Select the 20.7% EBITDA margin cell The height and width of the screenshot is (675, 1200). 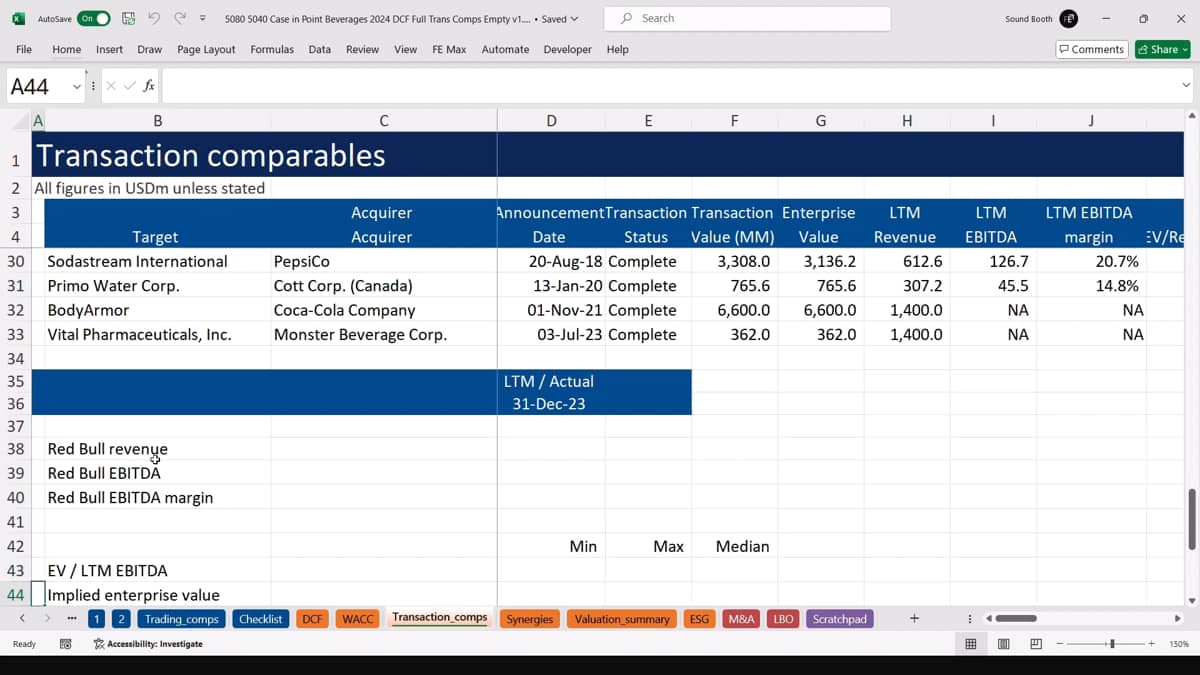coord(1090,261)
